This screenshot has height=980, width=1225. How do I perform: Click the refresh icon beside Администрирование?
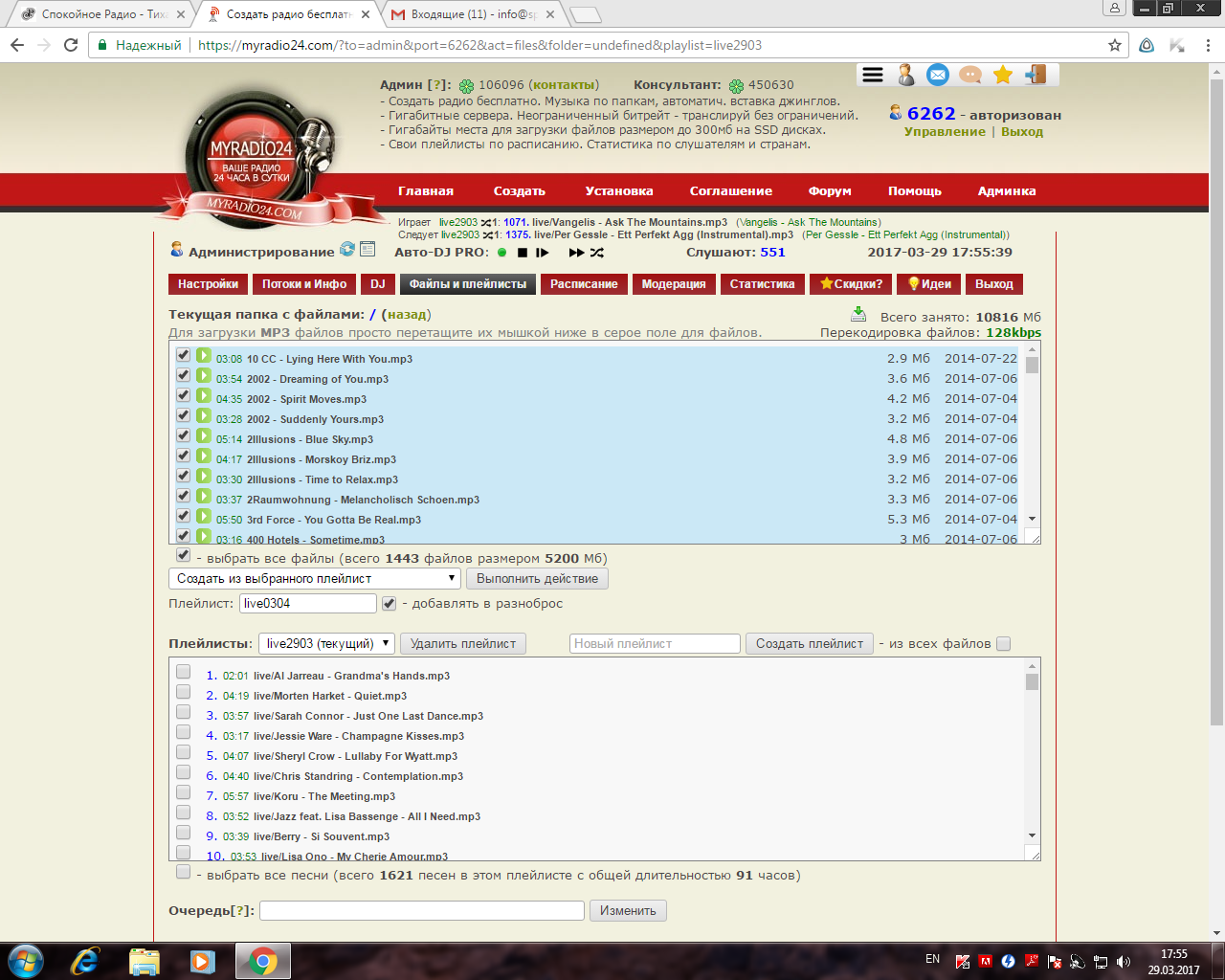tap(347, 249)
